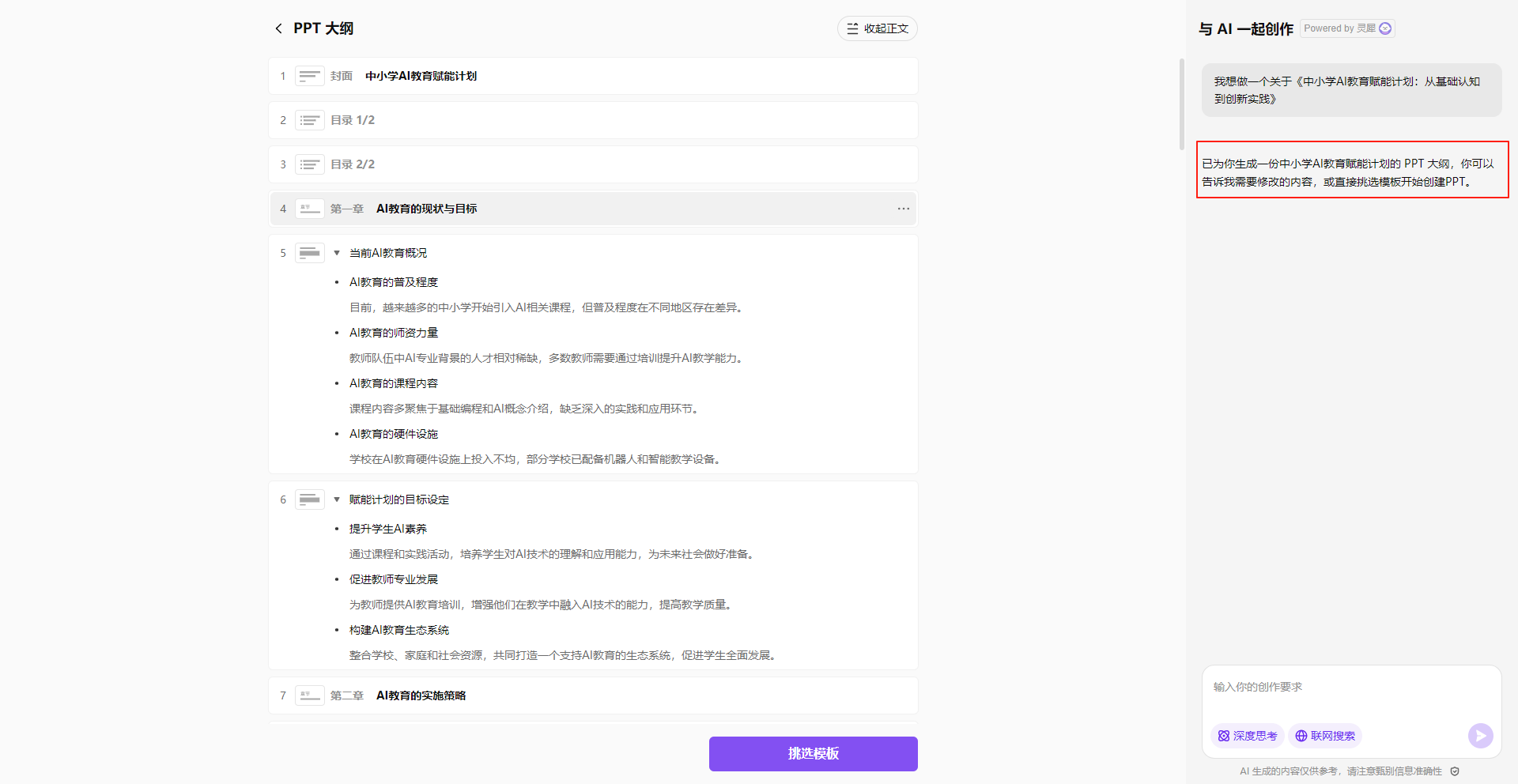The width and height of the screenshot is (1518, 784).
Task: Click the content icon beside 当前AI教育概况
Action: (310, 253)
